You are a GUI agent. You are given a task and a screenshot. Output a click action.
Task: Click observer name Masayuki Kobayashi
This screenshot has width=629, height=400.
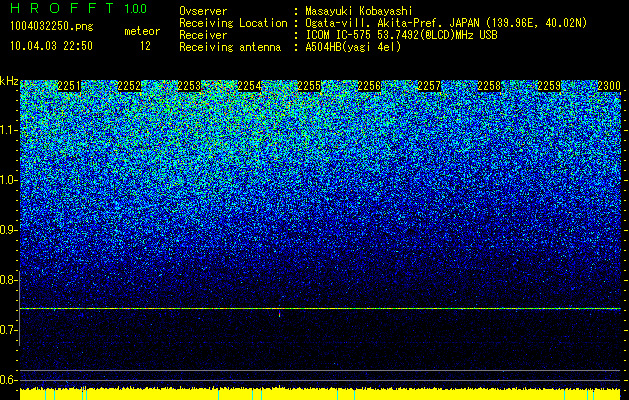pyautogui.click(x=358, y=12)
